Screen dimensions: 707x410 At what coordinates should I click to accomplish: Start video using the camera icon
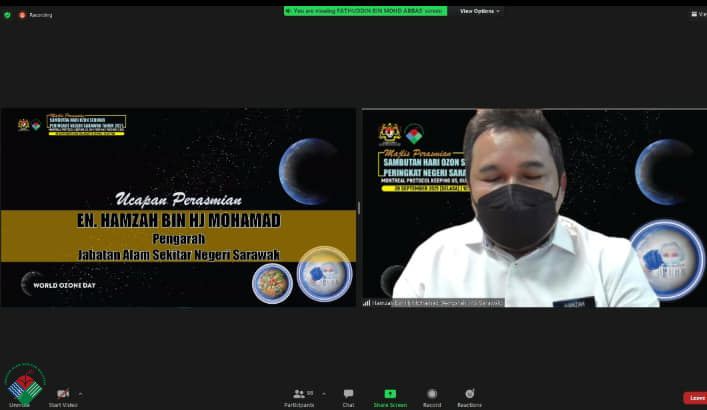coord(63,394)
